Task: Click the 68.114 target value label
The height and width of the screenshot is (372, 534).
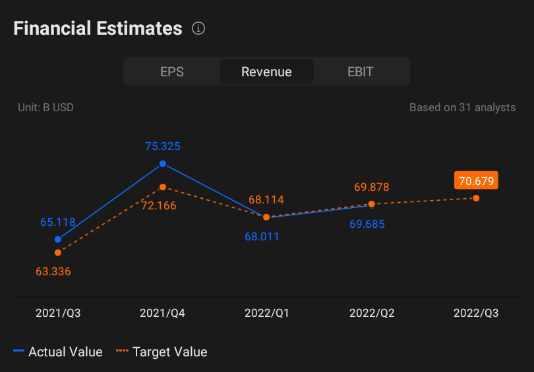Action: click(266, 200)
